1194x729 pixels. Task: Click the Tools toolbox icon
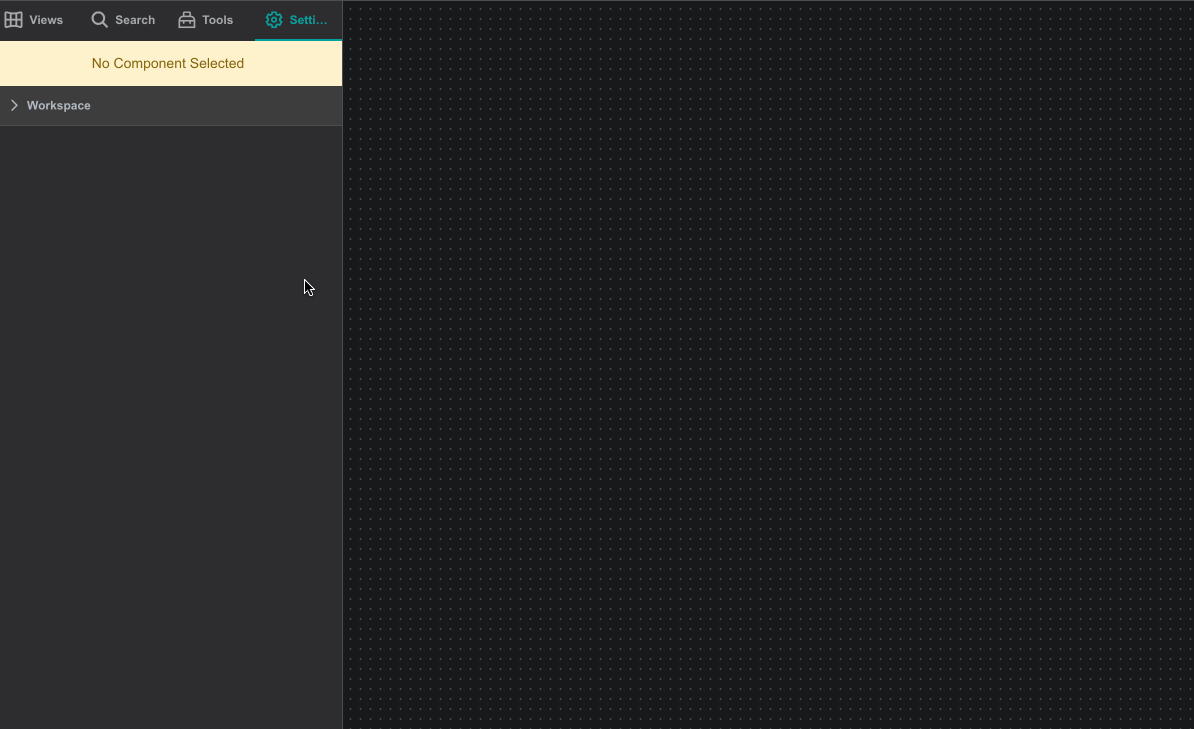(x=187, y=20)
